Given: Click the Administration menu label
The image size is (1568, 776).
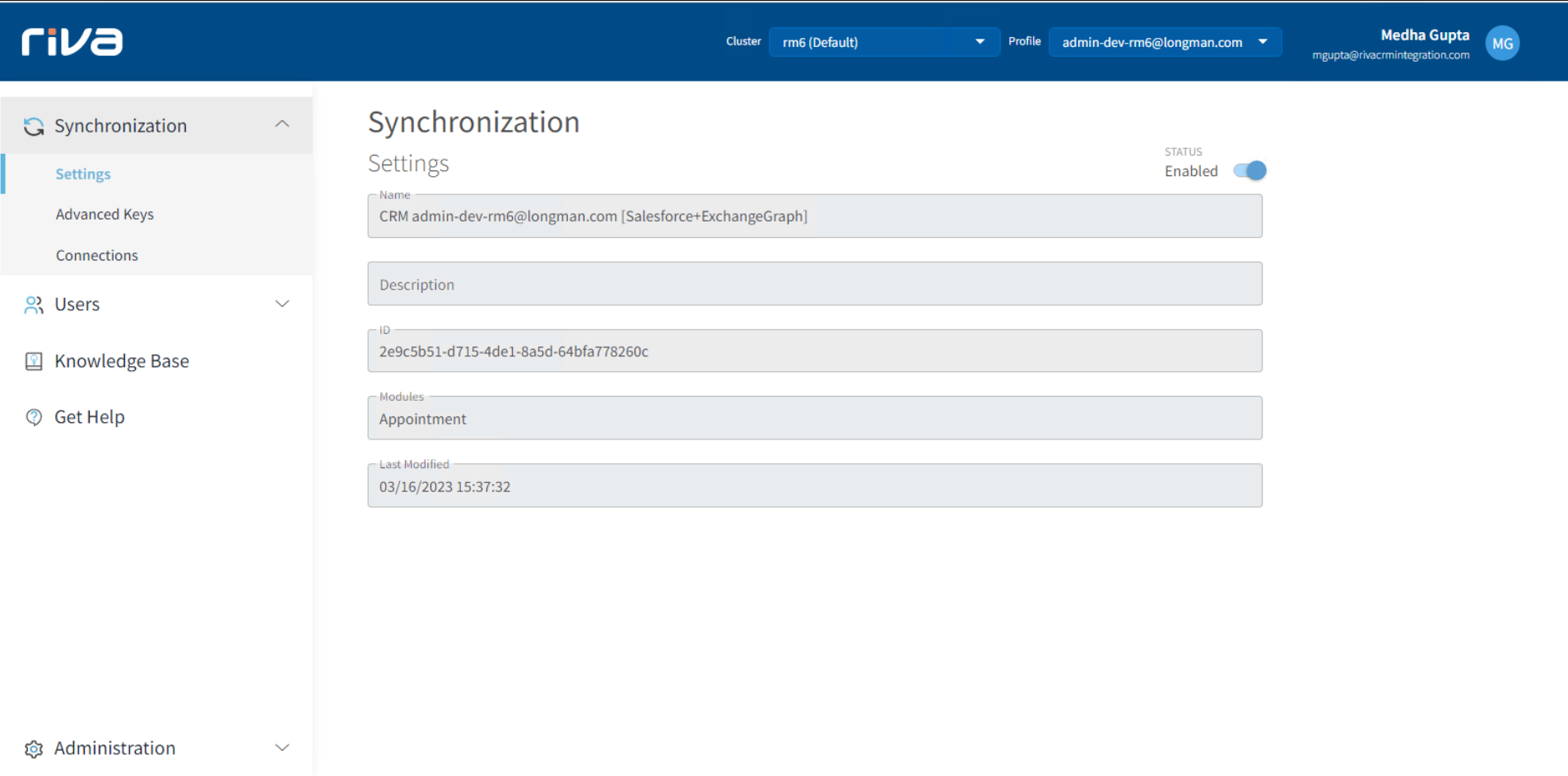Looking at the screenshot, I should pos(115,748).
